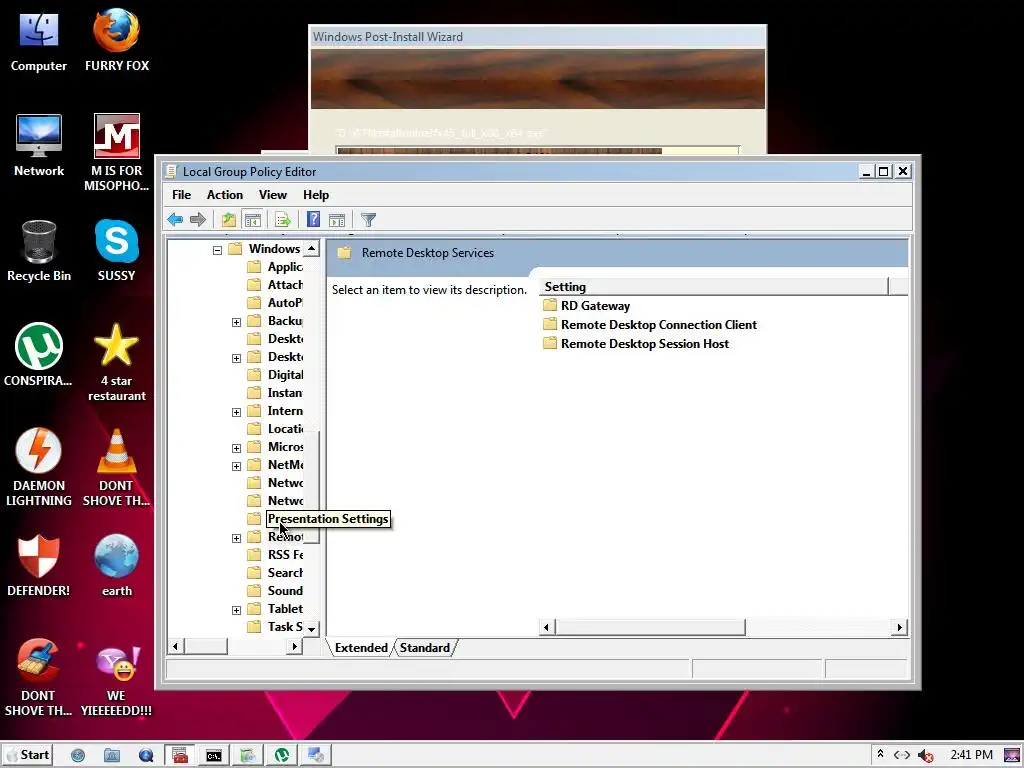Image resolution: width=1024 pixels, height=768 pixels.
Task: Select the 4 star restaurant icon
Action: tap(116, 363)
